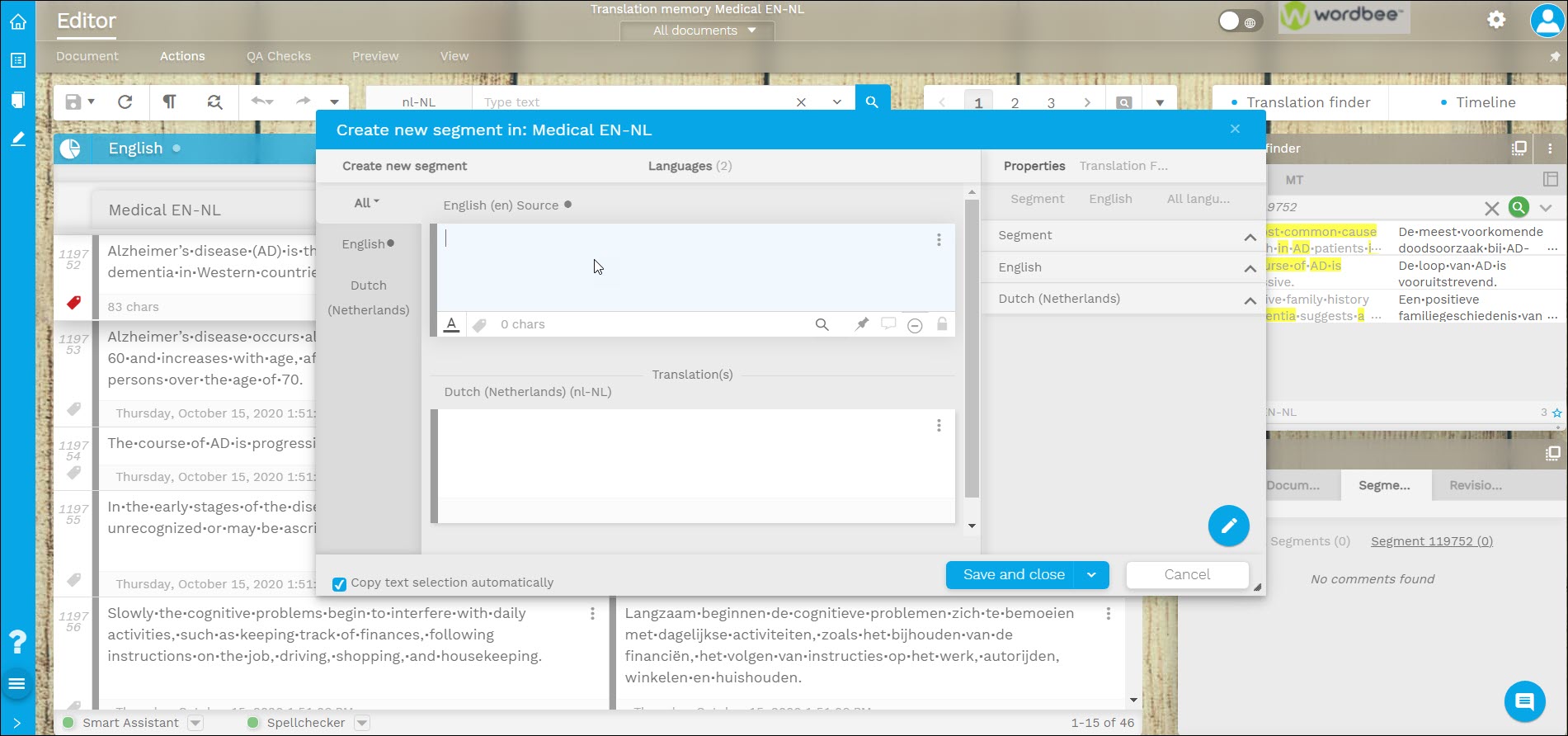Click the dialog vertical scrollbar
This screenshot has height=736, width=1568.
pos(972,347)
